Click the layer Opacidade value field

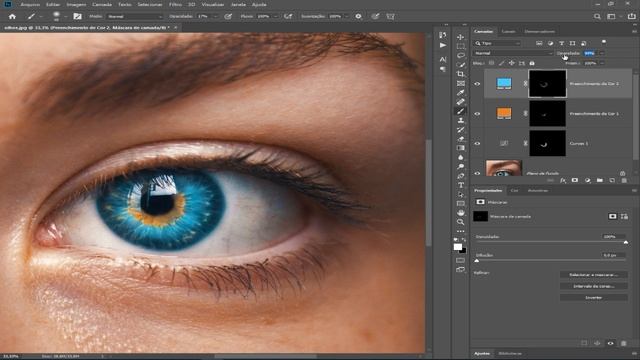click(x=590, y=53)
